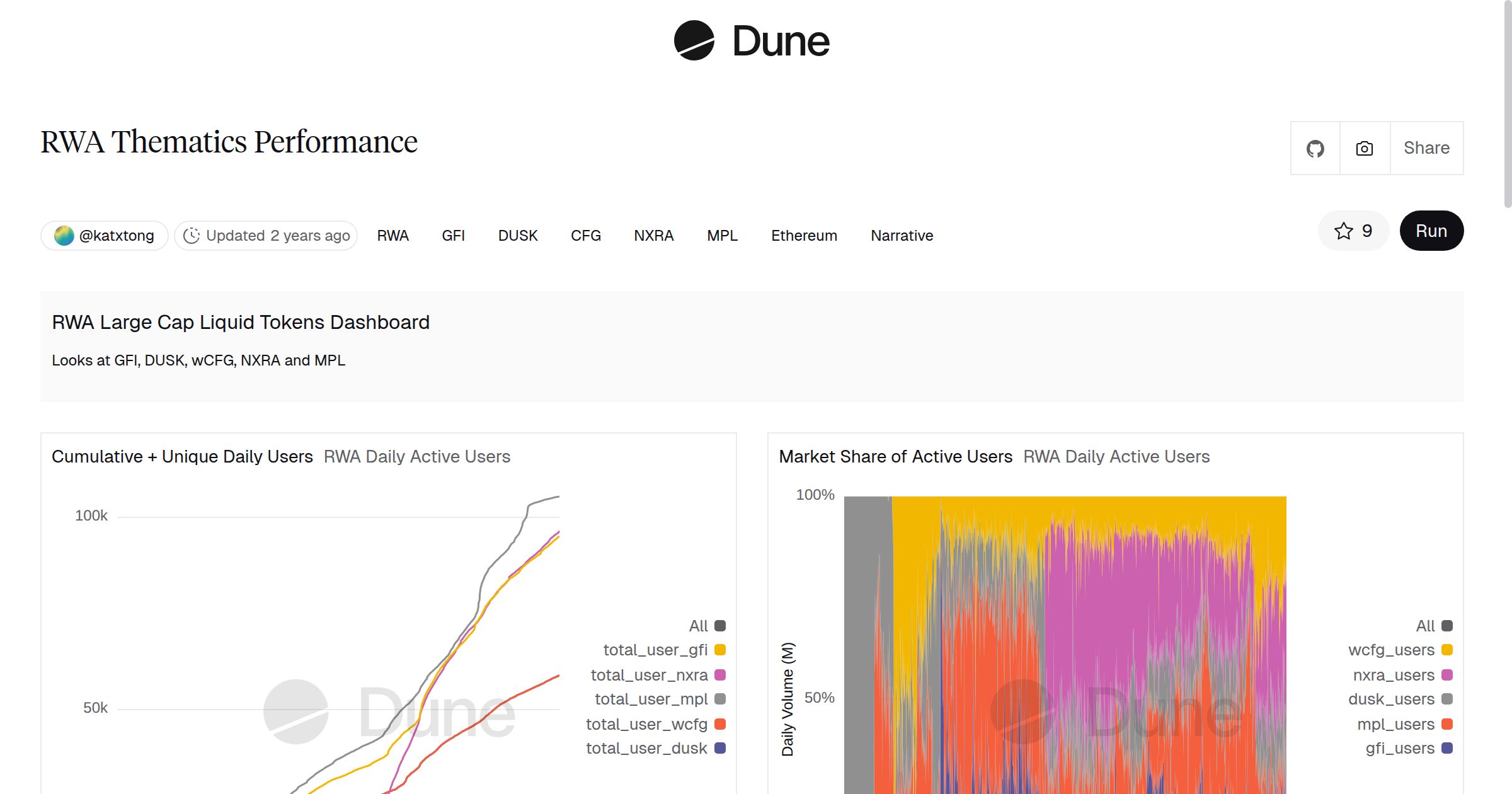1512x794 pixels.
Task: Open the Narrative tag
Action: click(x=902, y=236)
